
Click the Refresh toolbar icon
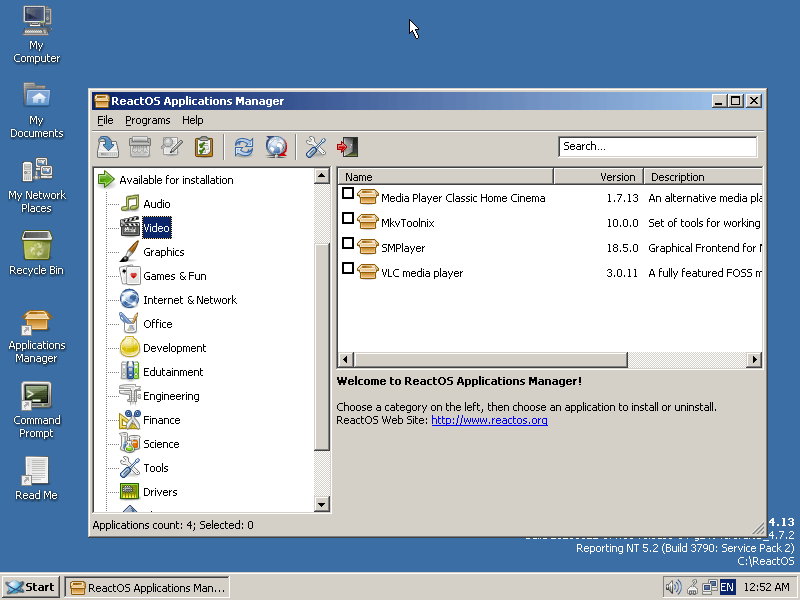coord(244,147)
